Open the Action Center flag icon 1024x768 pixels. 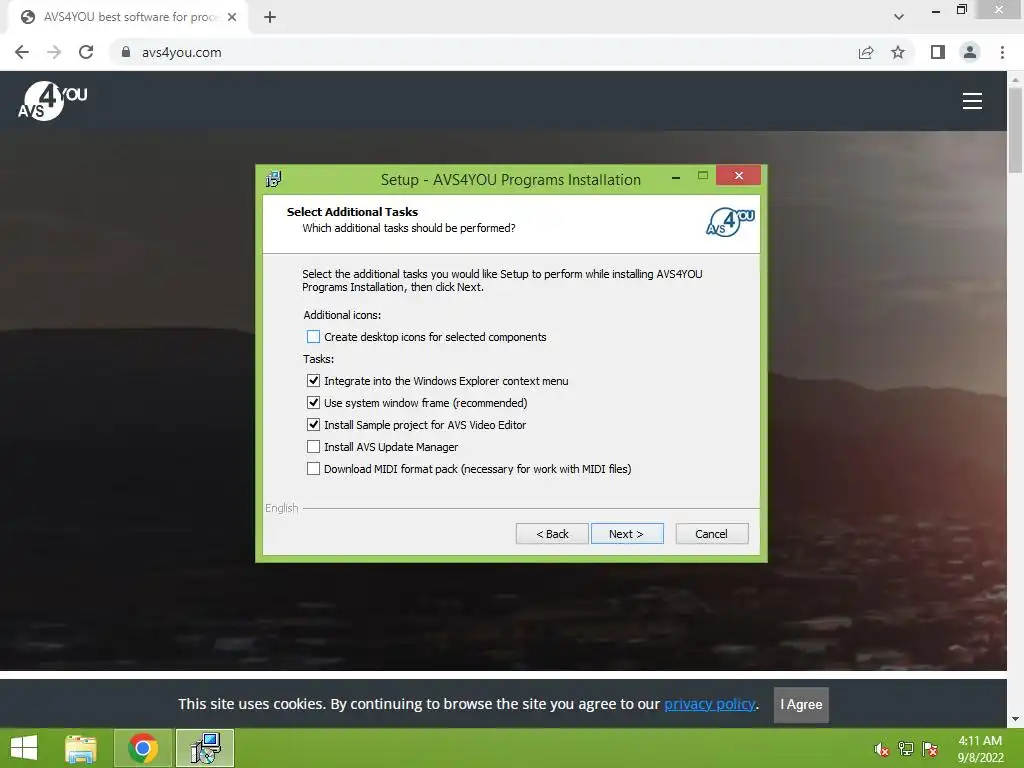[930, 749]
